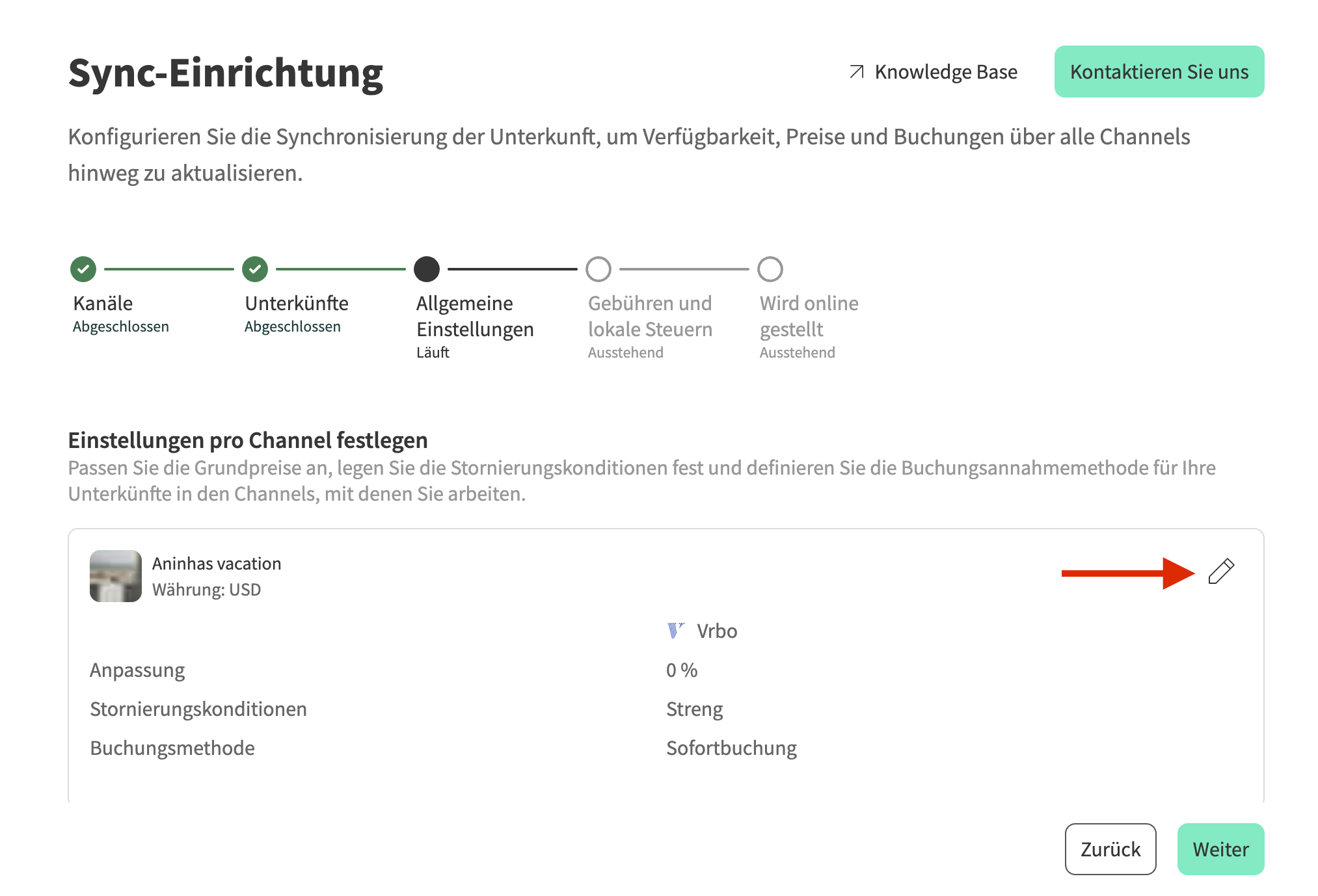
Task: Click the Vrbo logo icon
Action: [x=675, y=631]
